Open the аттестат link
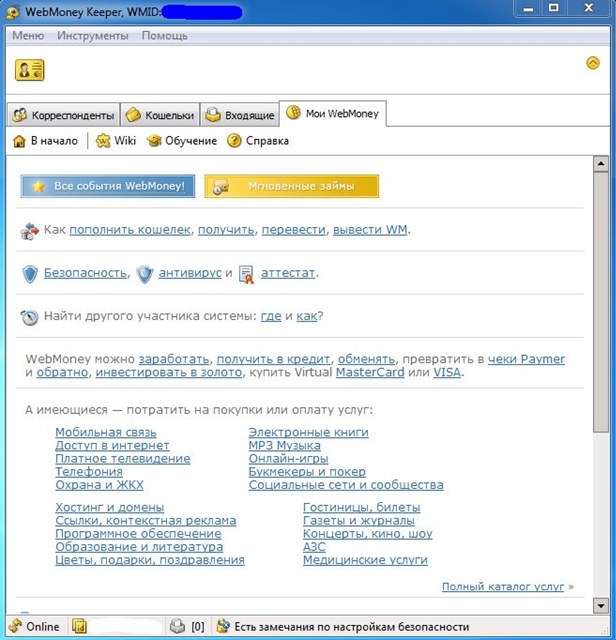This screenshot has width=616, height=640. [288, 273]
